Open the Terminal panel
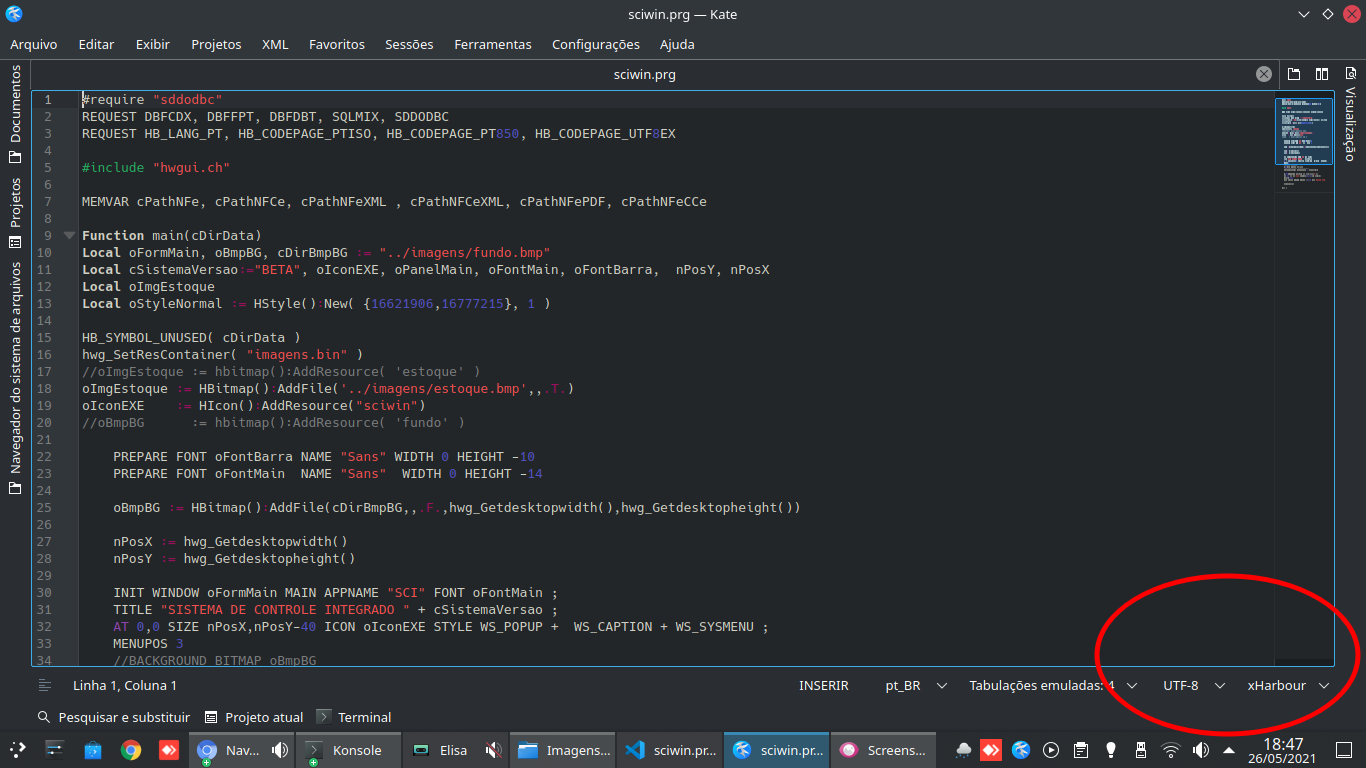The image size is (1366, 768). click(354, 717)
